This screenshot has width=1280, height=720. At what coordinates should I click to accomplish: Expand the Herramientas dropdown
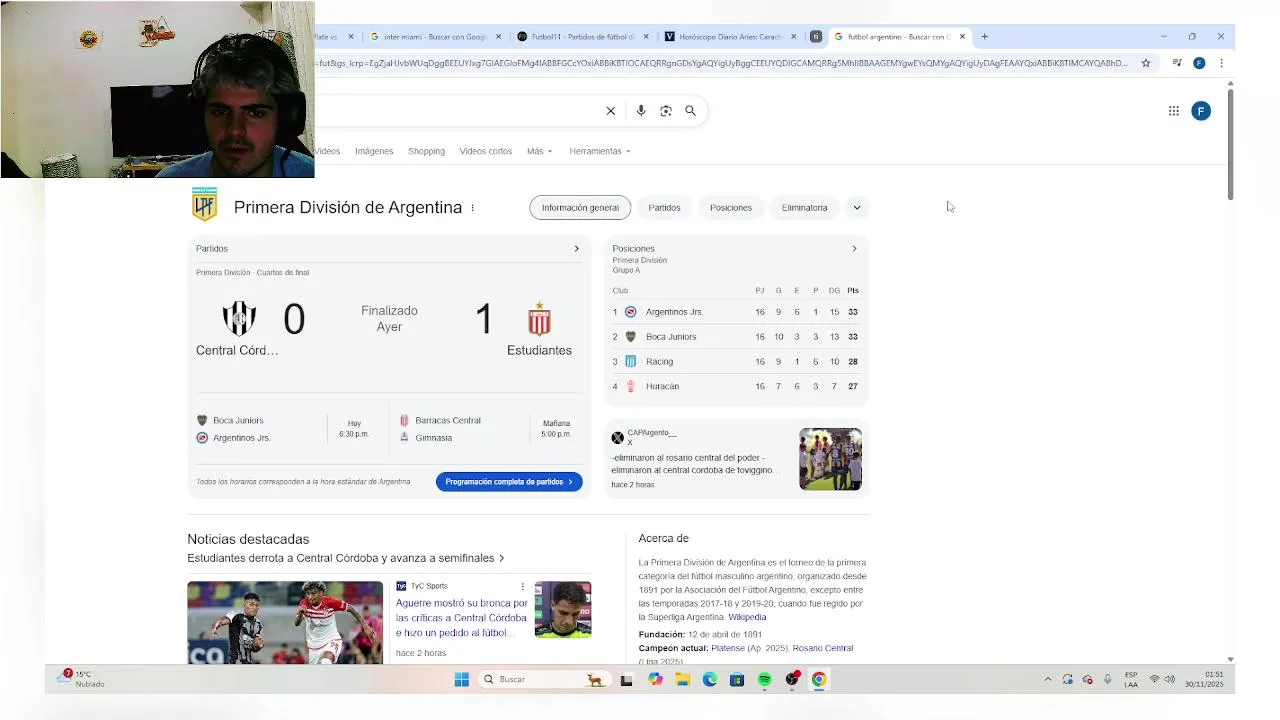point(600,151)
